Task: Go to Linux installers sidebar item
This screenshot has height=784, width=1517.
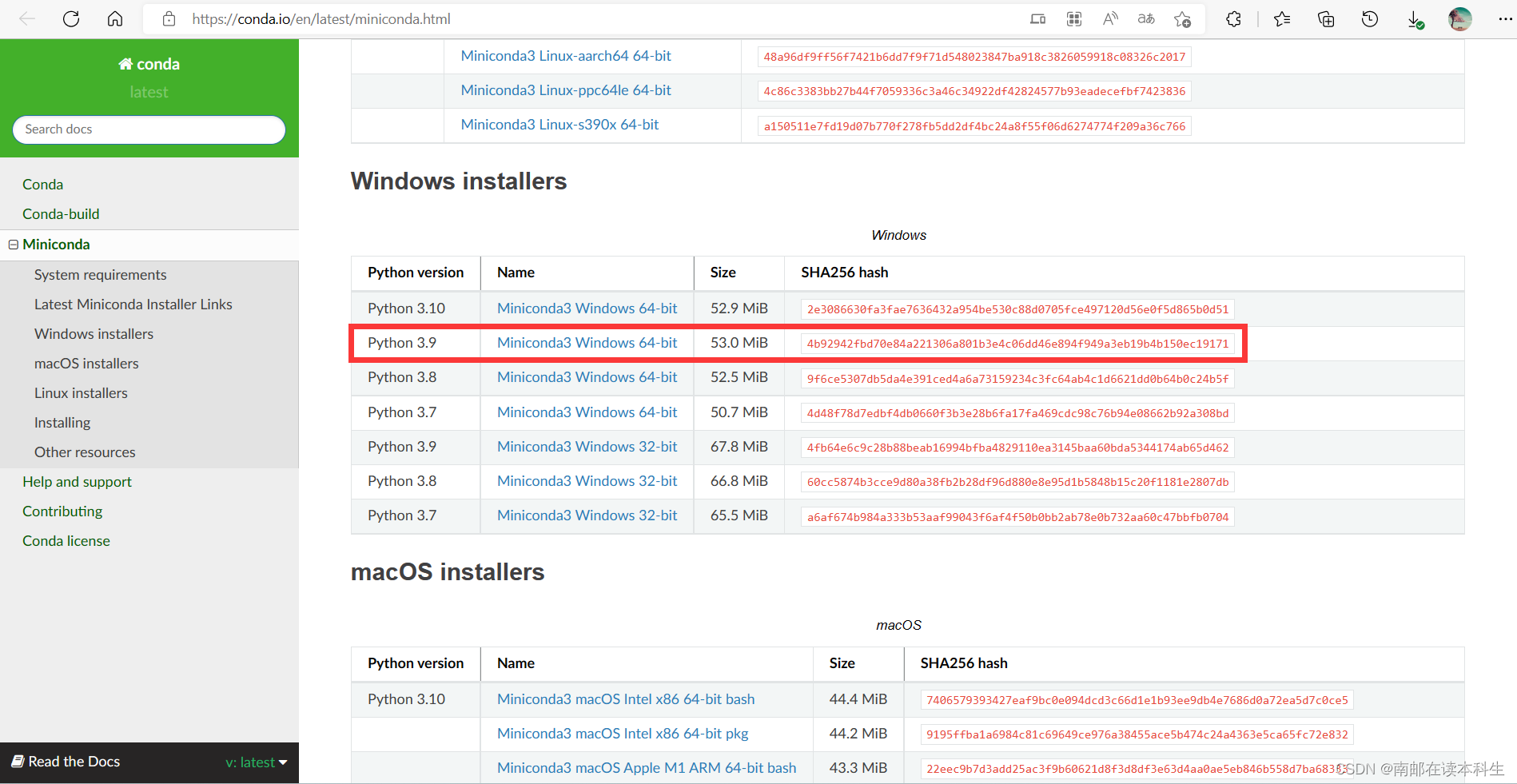Action: click(x=81, y=393)
